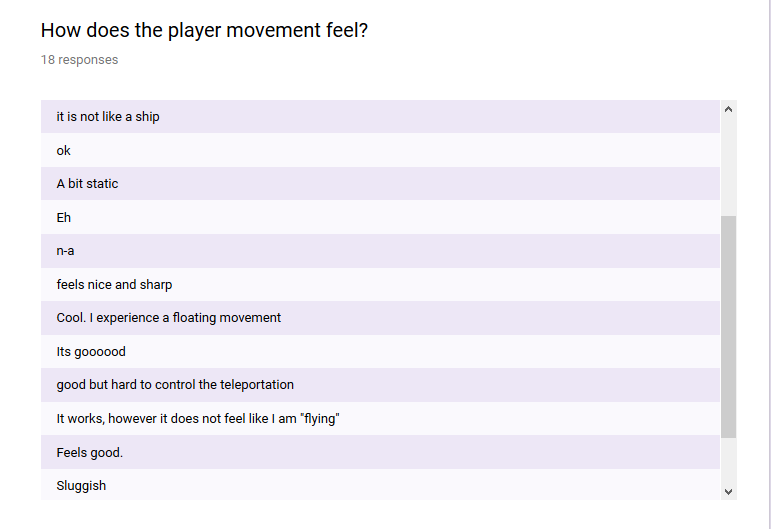771x529 pixels.
Task: Select the response "it is not like a ship"
Action: point(380,117)
